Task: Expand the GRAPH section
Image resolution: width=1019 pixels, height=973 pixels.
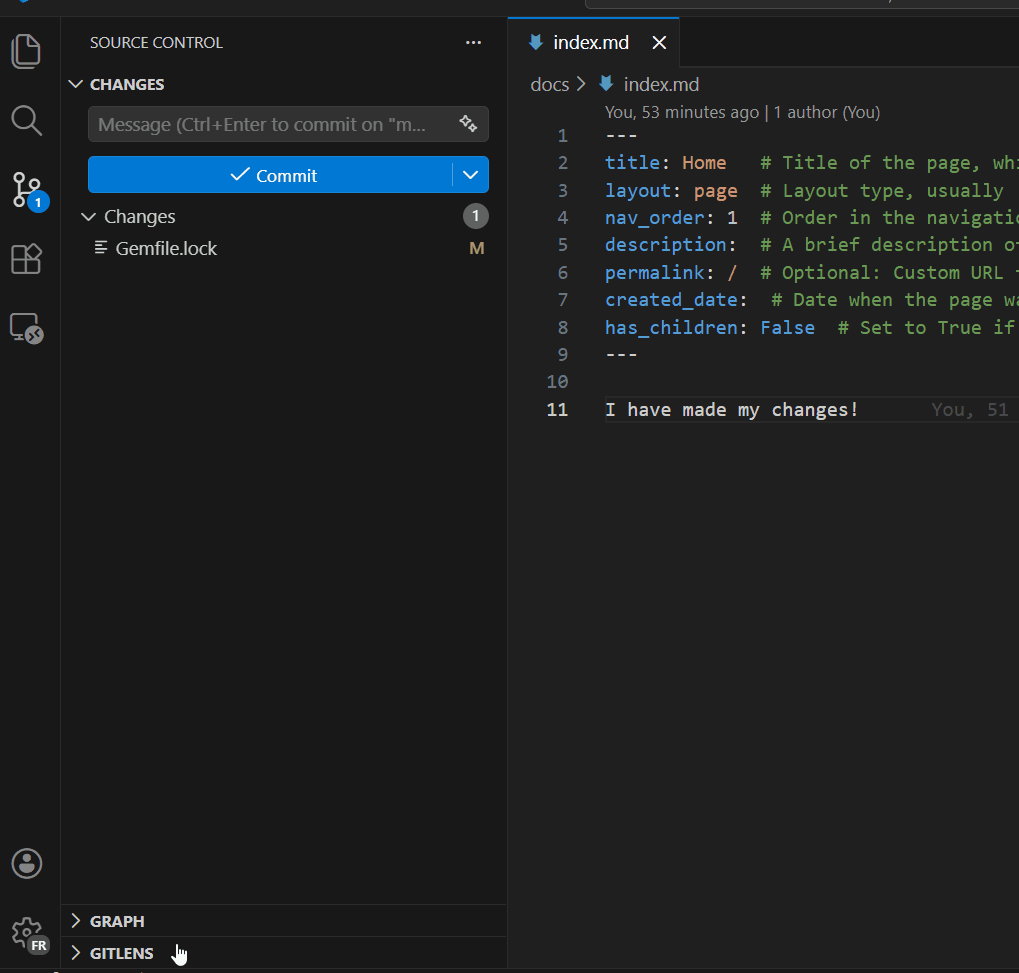Action: point(116,921)
